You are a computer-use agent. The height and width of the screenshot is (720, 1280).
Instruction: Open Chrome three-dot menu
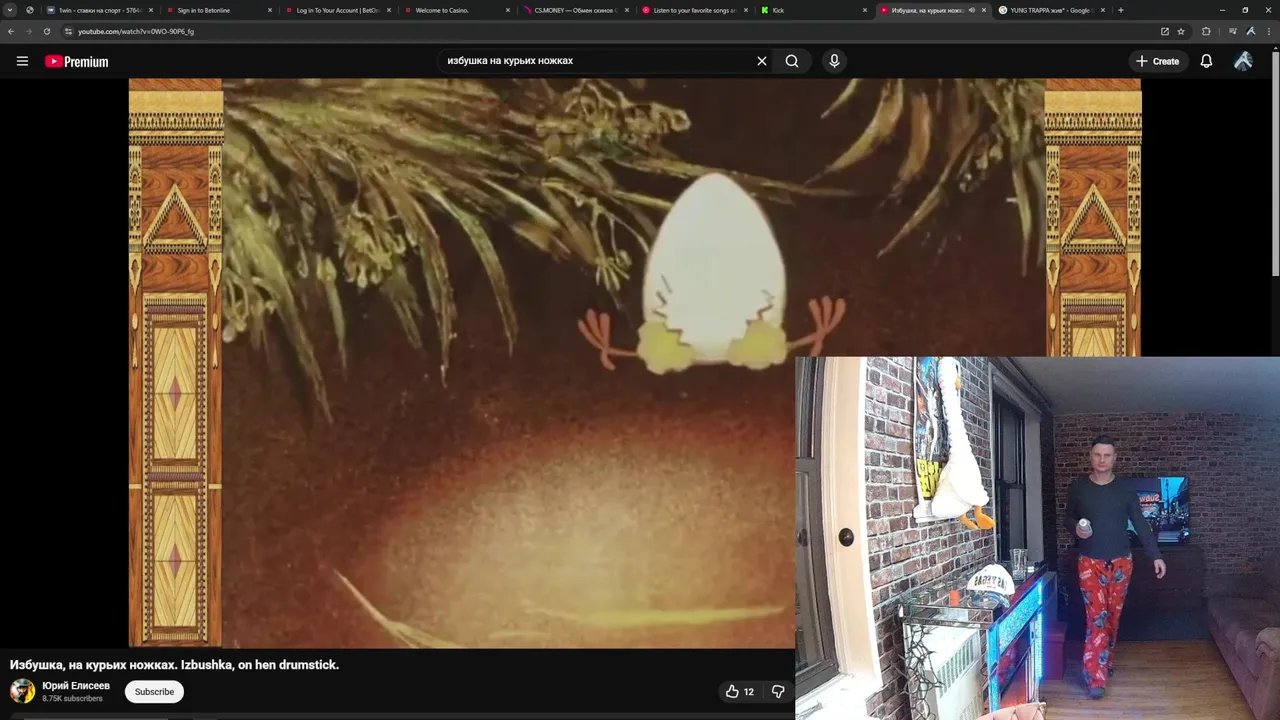coord(1268,31)
